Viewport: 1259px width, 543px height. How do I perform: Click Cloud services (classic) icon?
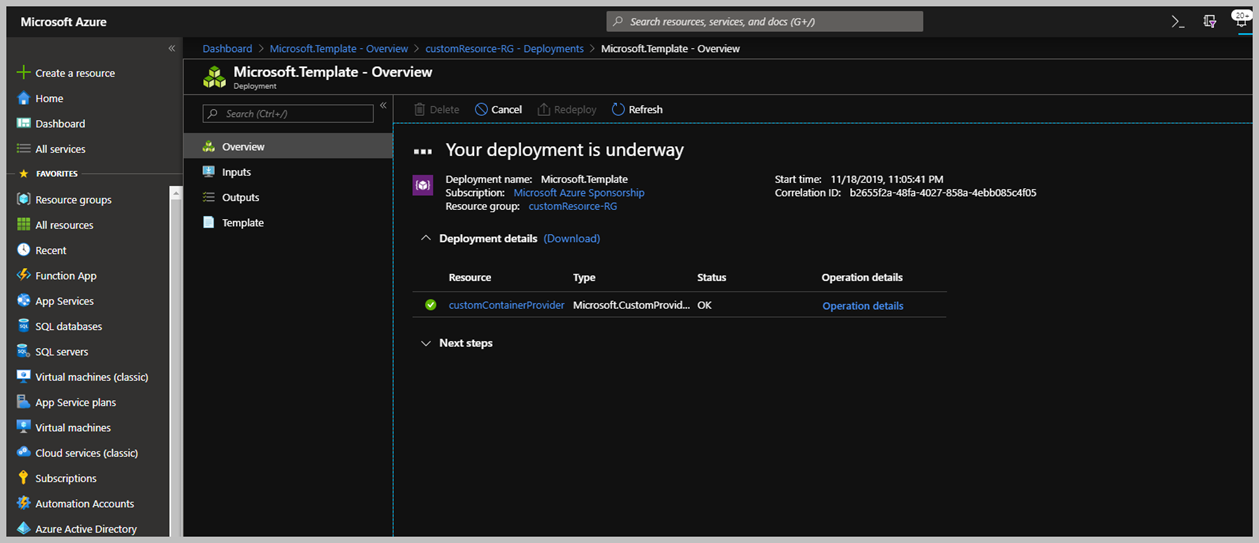pos(24,453)
